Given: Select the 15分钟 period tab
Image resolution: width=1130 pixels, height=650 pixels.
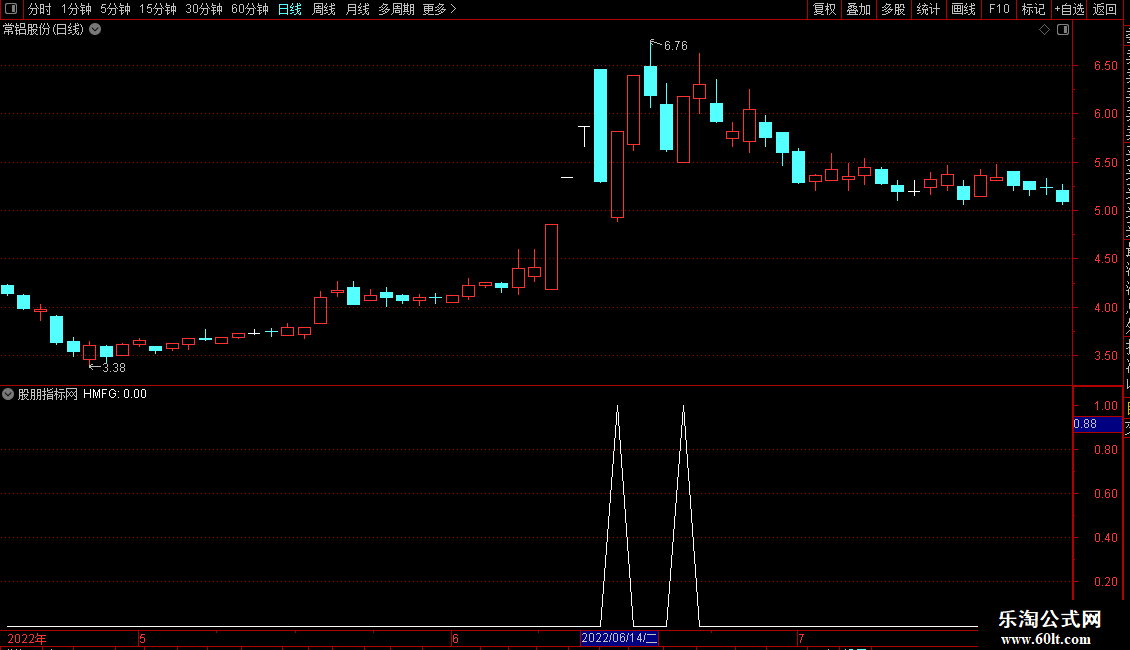Looking at the screenshot, I should point(158,9).
